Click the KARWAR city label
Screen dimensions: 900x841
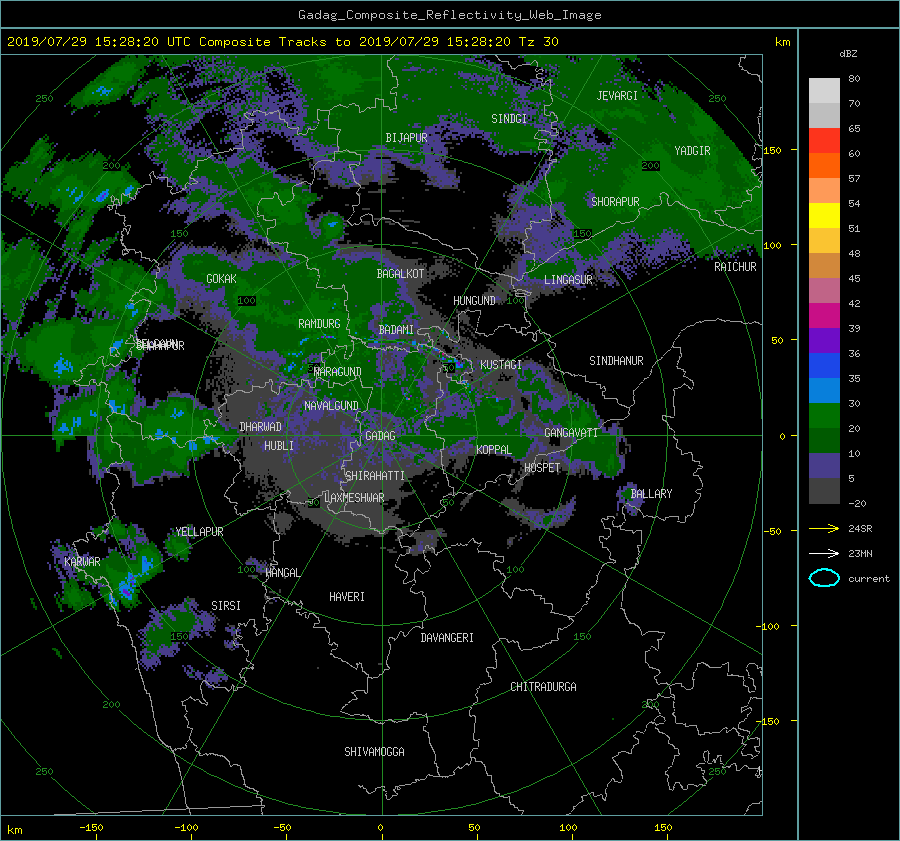click(82, 562)
